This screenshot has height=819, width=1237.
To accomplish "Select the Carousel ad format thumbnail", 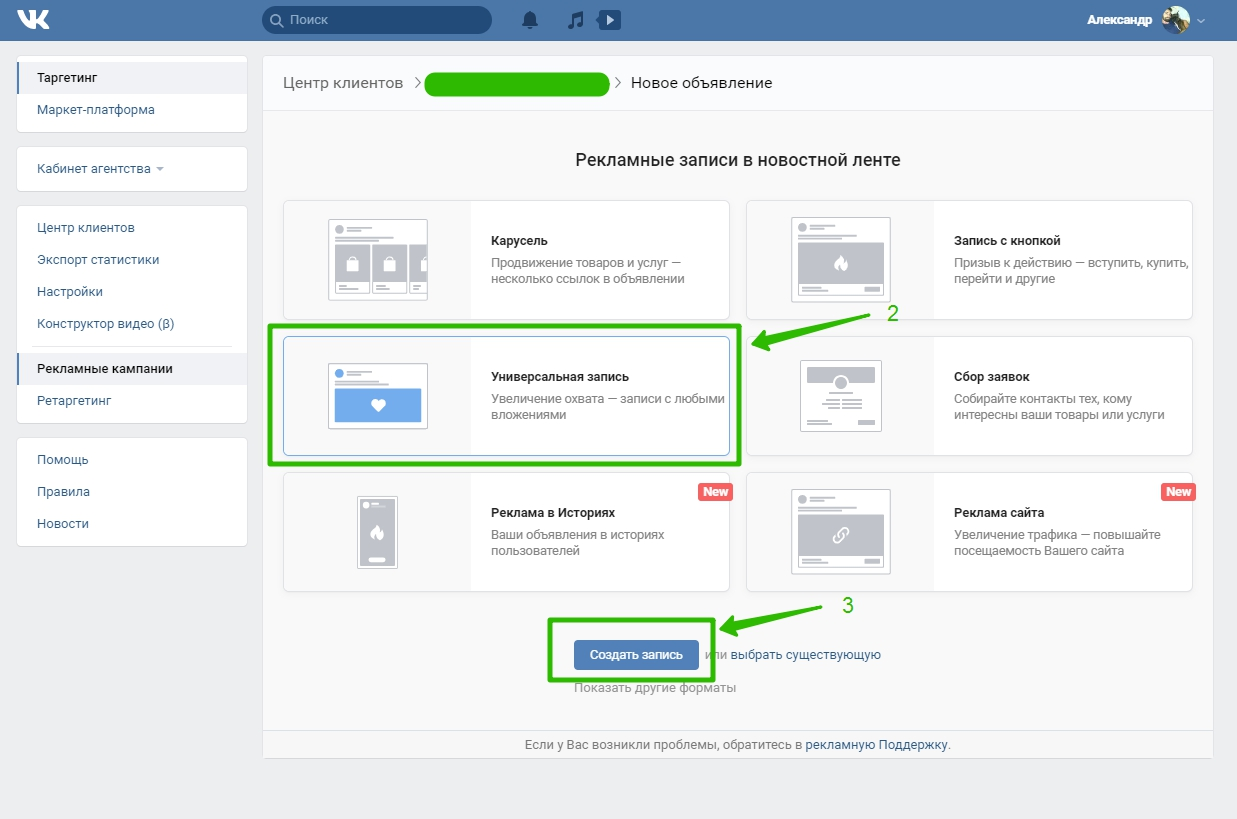I will (377, 260).
